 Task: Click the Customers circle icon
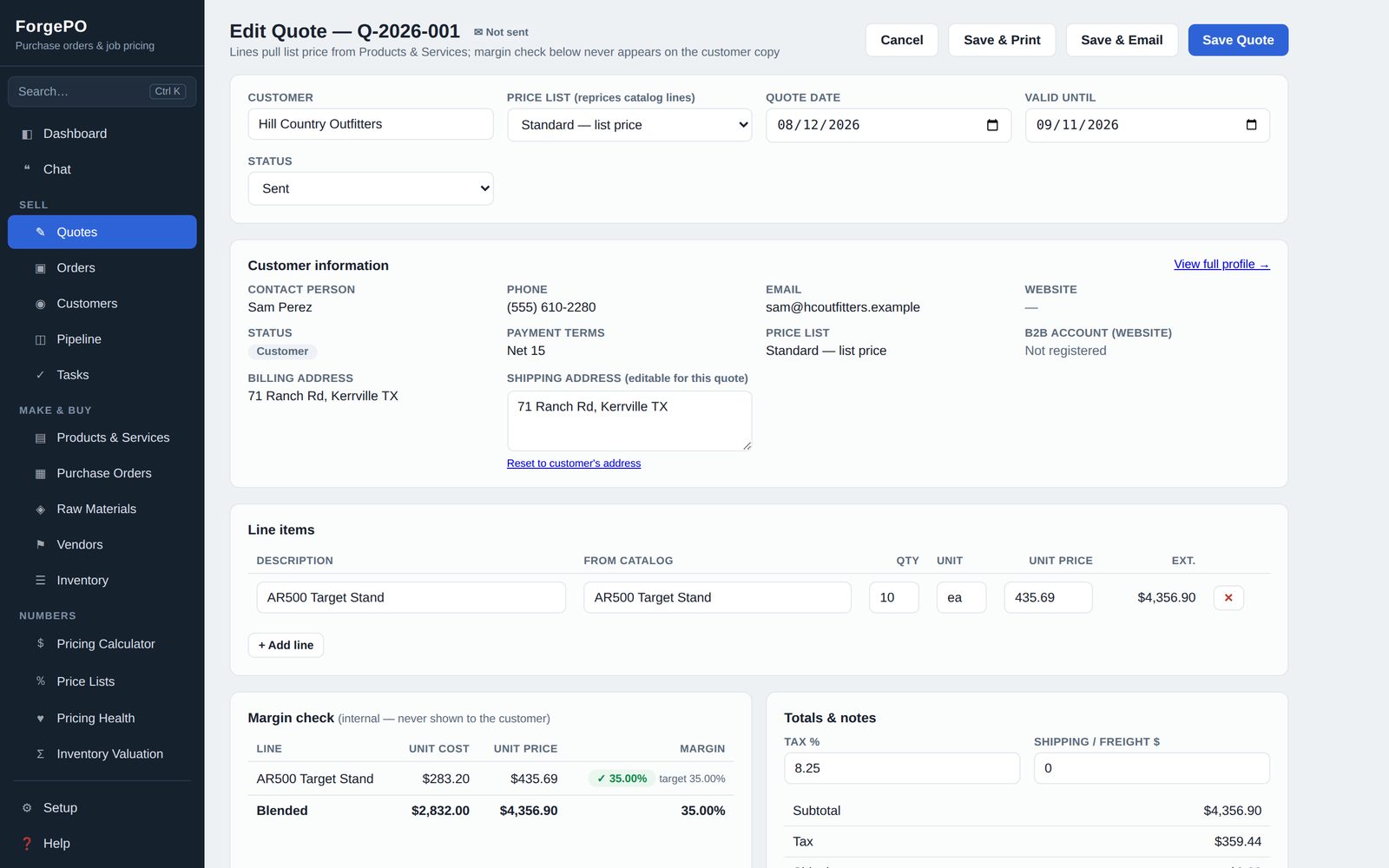pyautogui.click(x=40, y=304)
